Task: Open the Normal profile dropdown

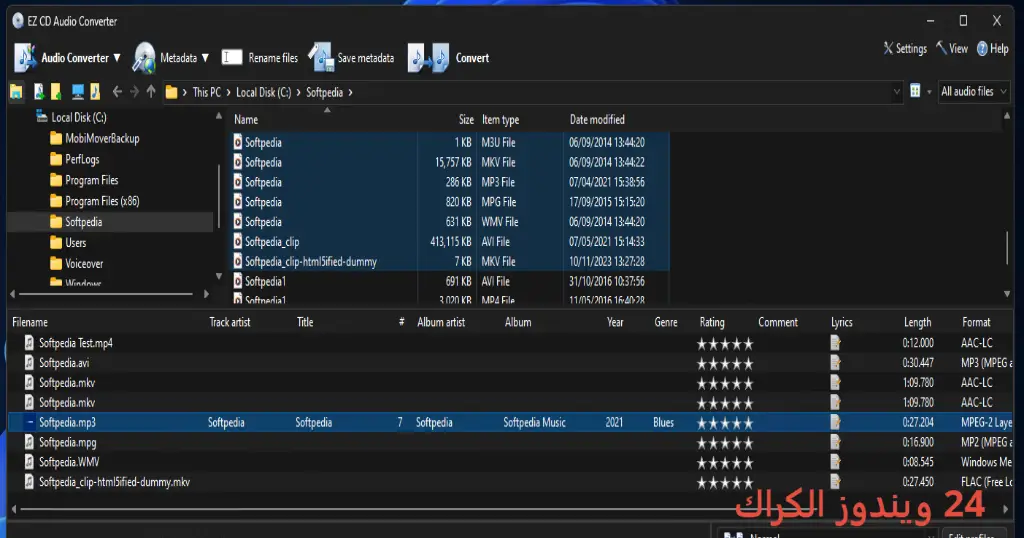Action: point(829,535)
